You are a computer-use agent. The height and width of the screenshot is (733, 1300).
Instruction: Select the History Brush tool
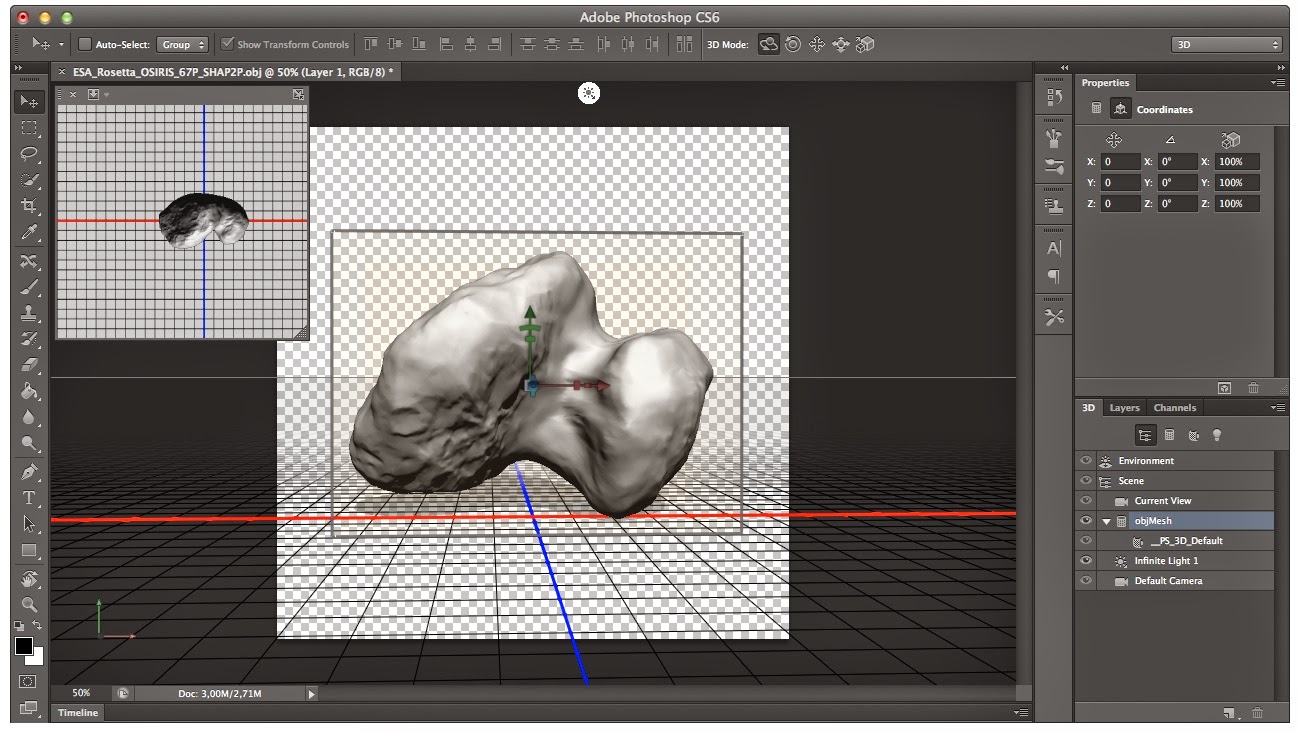point(29,340)
